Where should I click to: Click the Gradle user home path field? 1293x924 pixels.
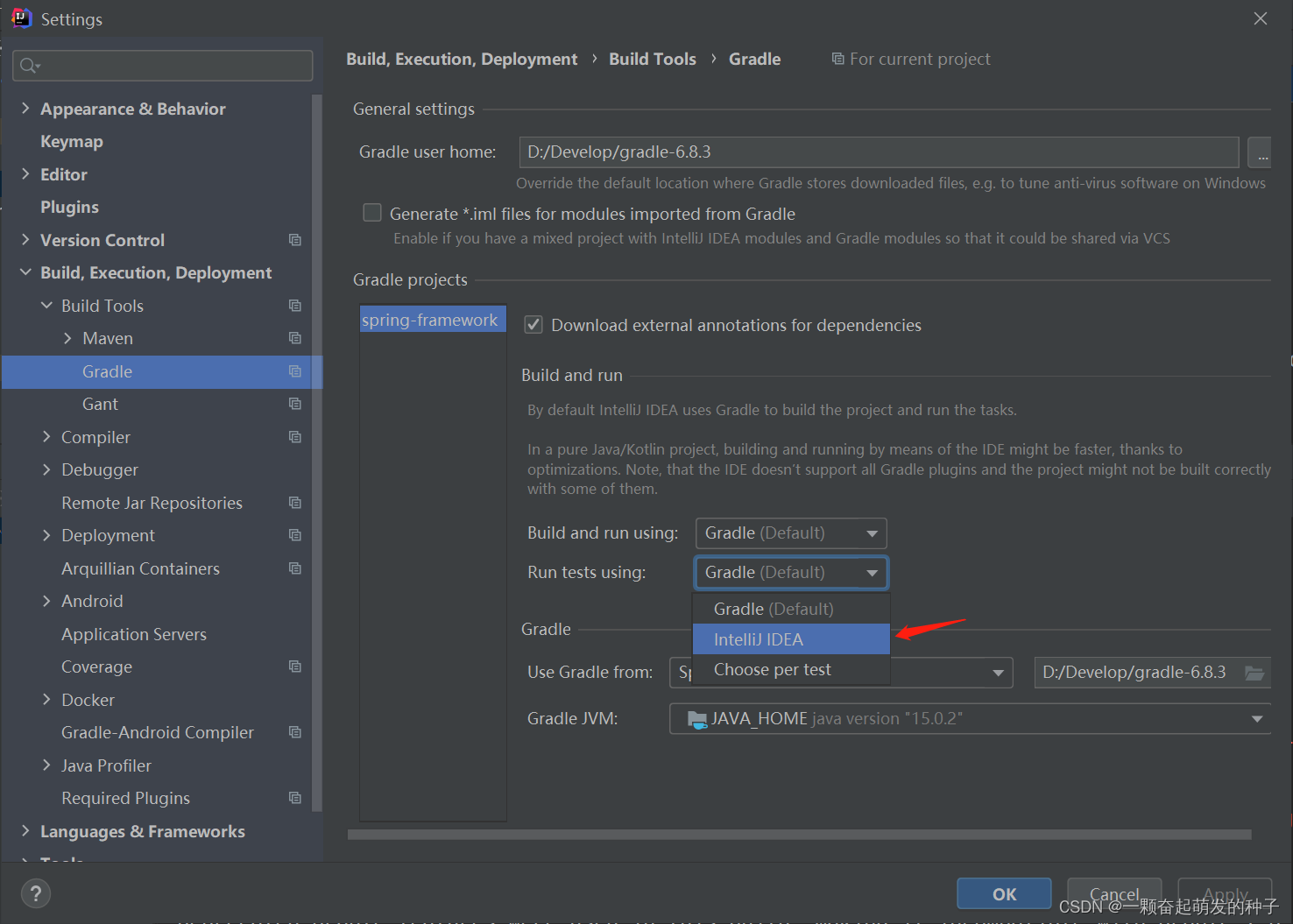(x=879, y=152)
